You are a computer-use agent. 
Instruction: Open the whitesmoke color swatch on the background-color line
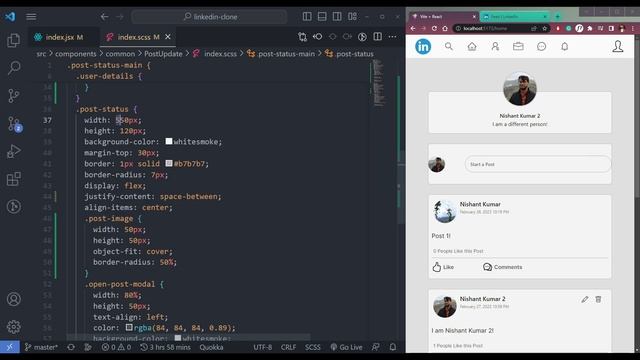point(169,141)
